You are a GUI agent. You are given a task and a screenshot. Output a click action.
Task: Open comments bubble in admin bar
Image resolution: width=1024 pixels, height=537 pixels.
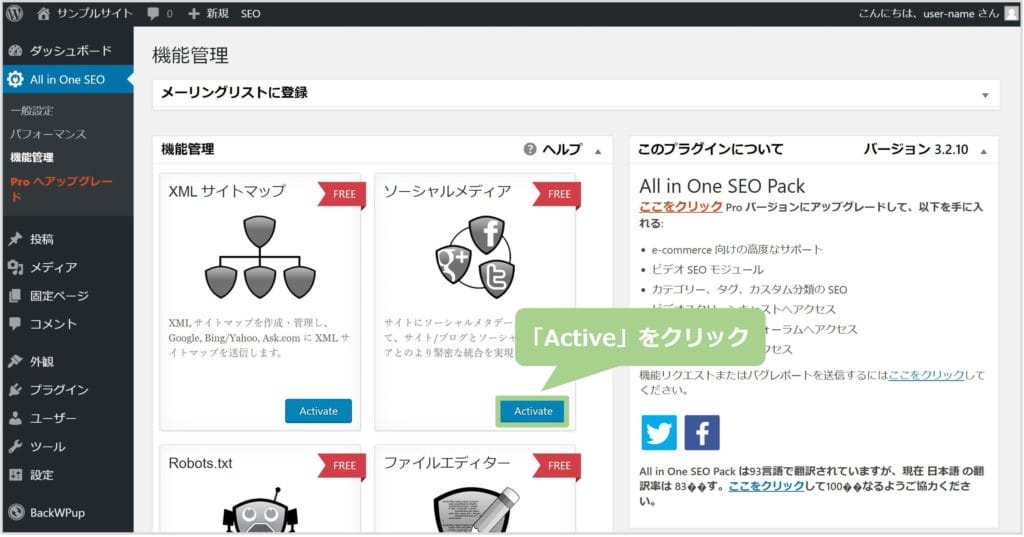pos(153,13)
